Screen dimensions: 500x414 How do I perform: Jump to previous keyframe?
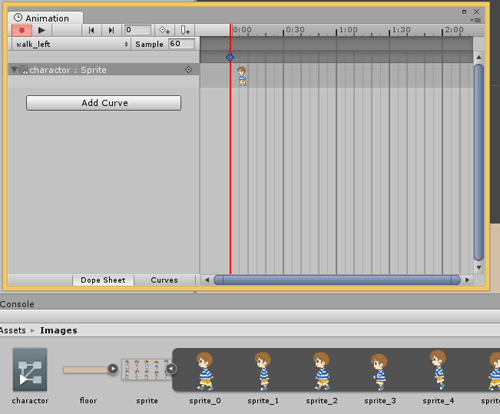[x=91, y=30]
